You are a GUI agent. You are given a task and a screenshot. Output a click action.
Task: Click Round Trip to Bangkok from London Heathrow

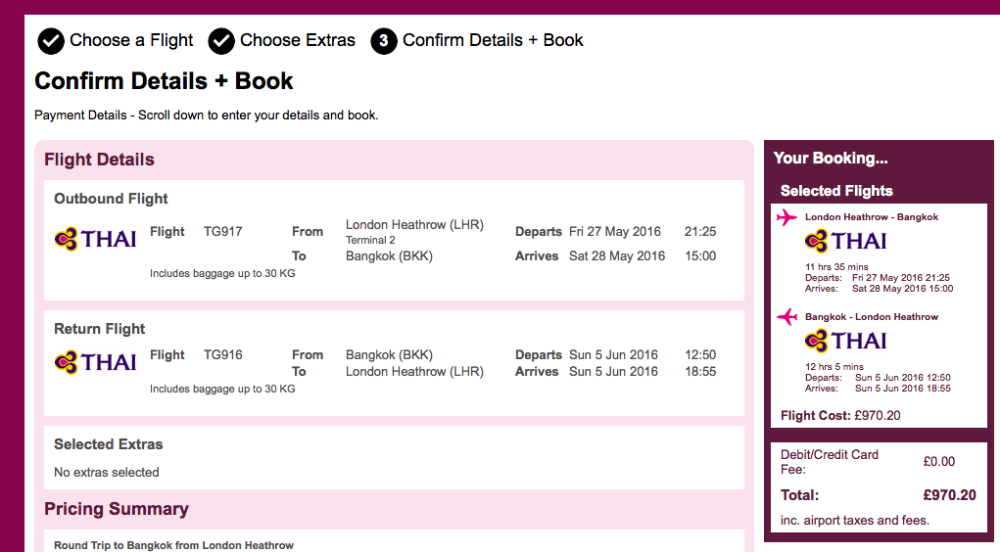173,546
